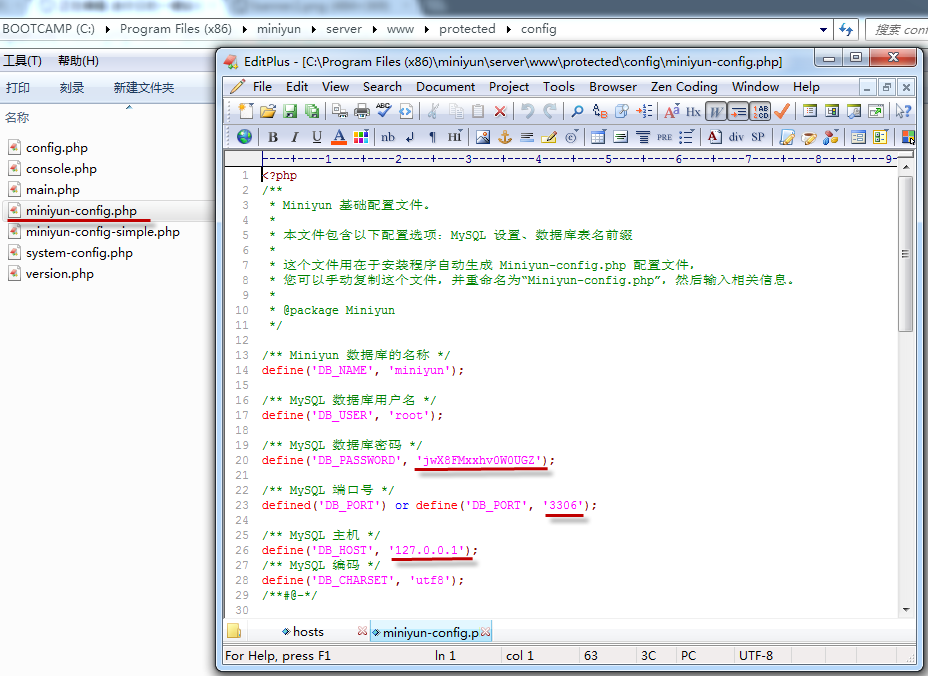The width and height of the screenshot is (928, 676).
Task: Expand the address bar history dropdown arrow
Action: (823, 29)
